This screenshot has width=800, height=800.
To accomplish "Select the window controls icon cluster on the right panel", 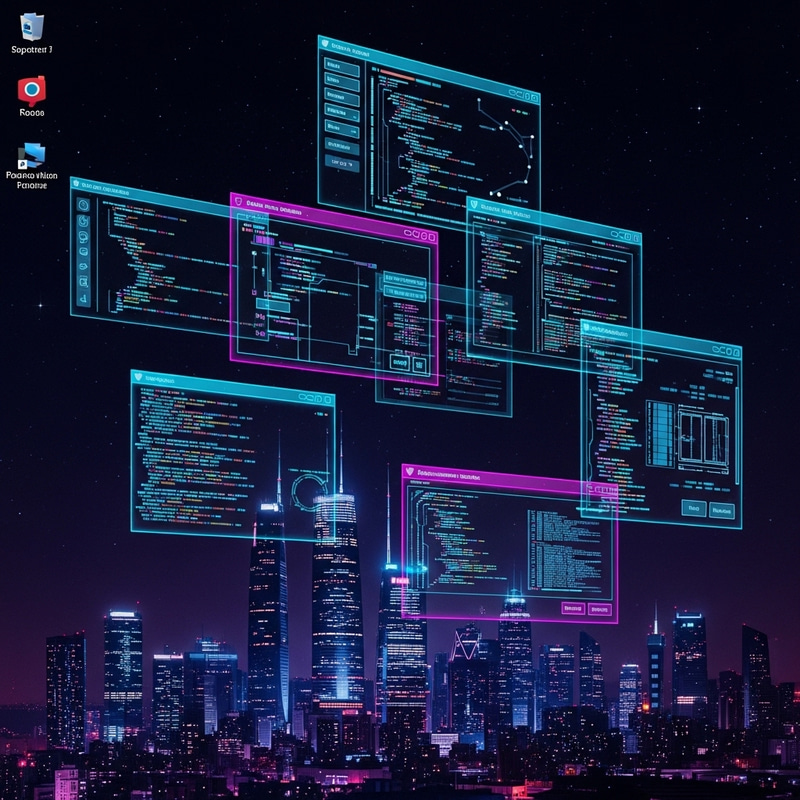I will (727, 350).
